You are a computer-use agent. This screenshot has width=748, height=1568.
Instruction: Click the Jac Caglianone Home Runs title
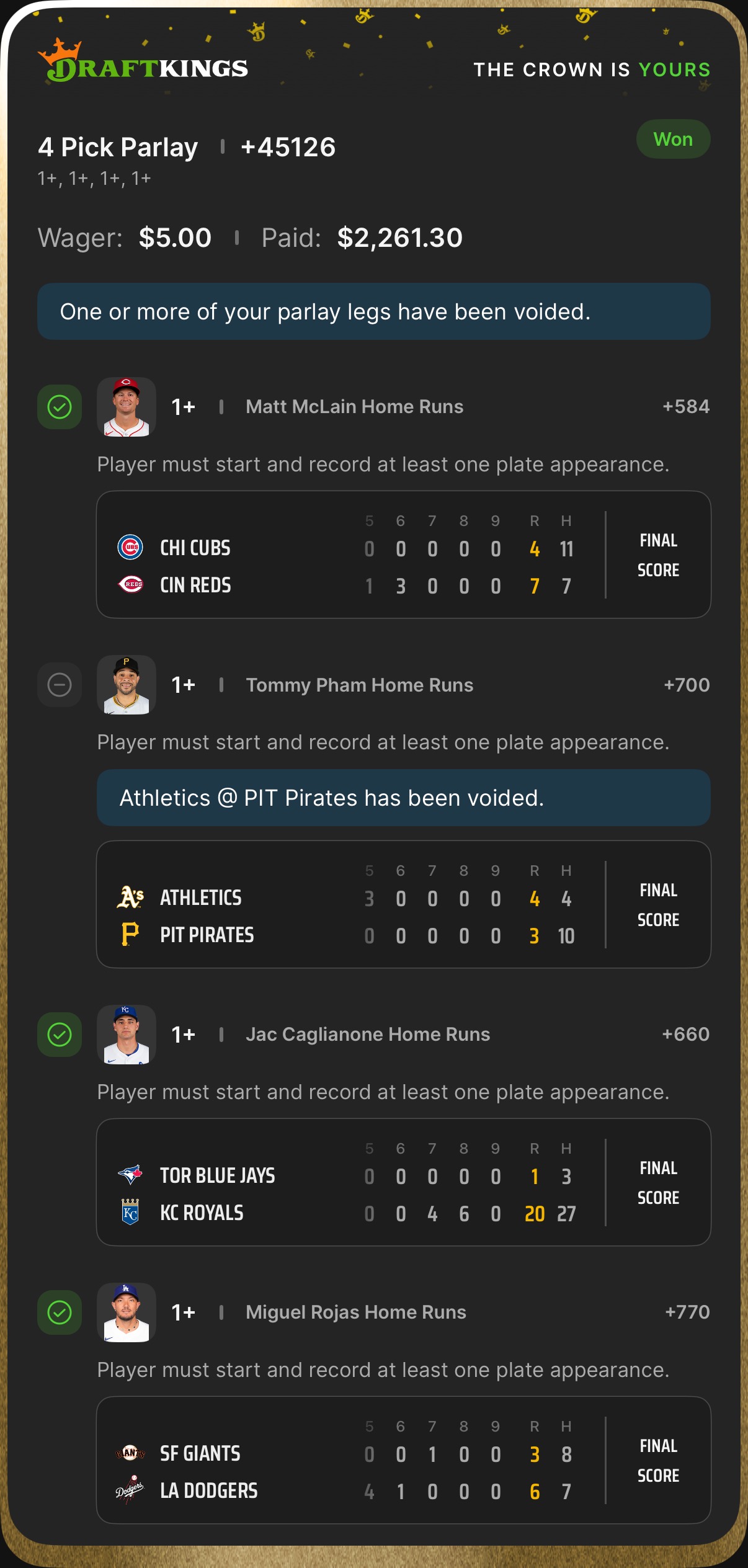pos(367,1035)
